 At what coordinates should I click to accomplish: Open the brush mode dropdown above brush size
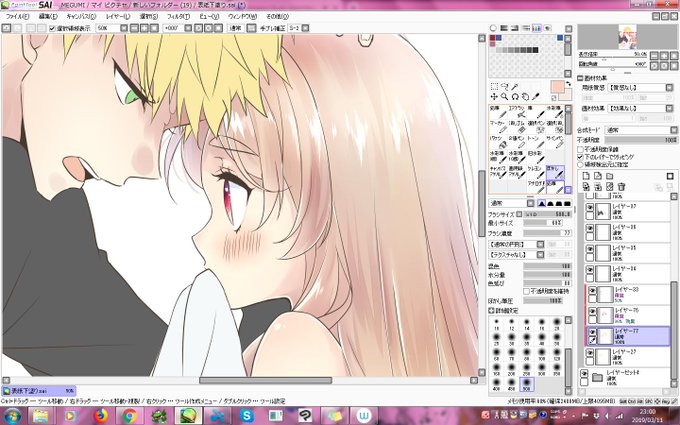point(531,203)
